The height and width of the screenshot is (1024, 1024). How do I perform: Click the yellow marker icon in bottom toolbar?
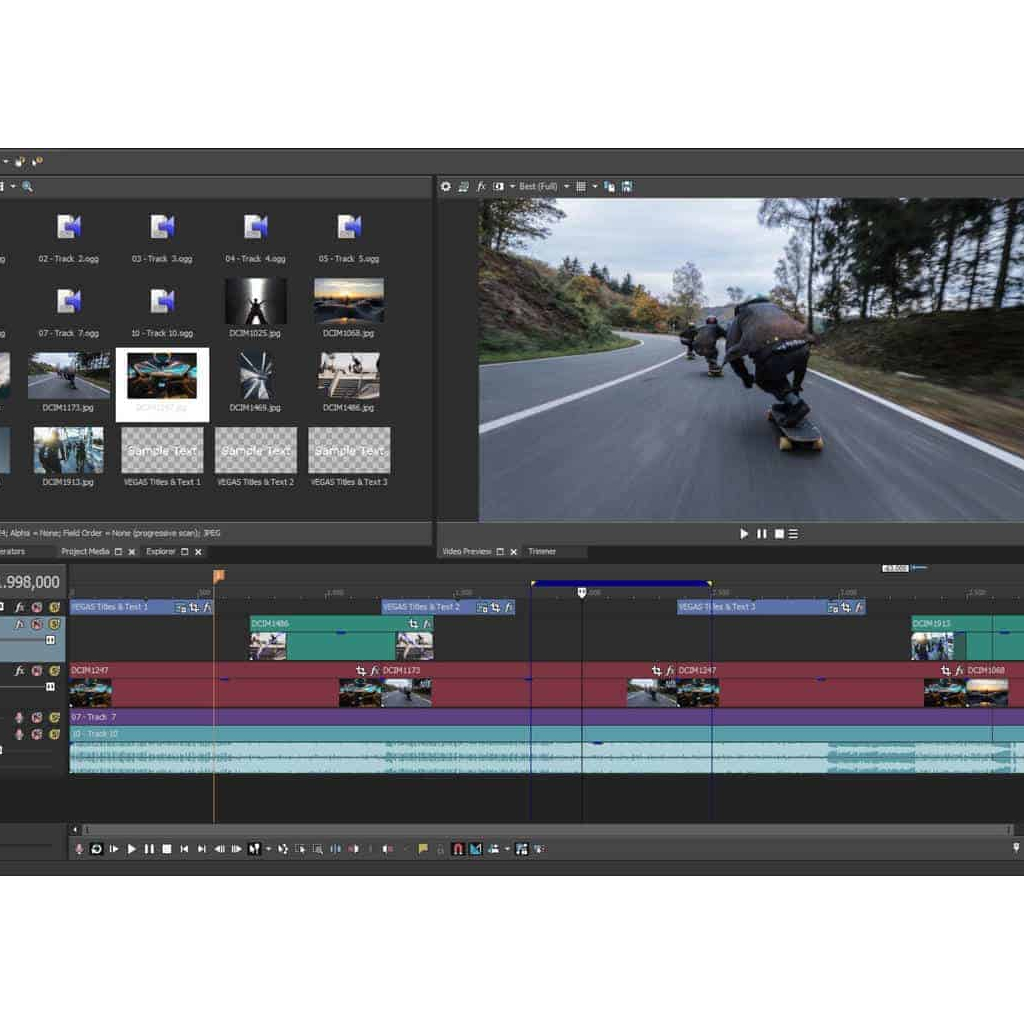[423, 849]
